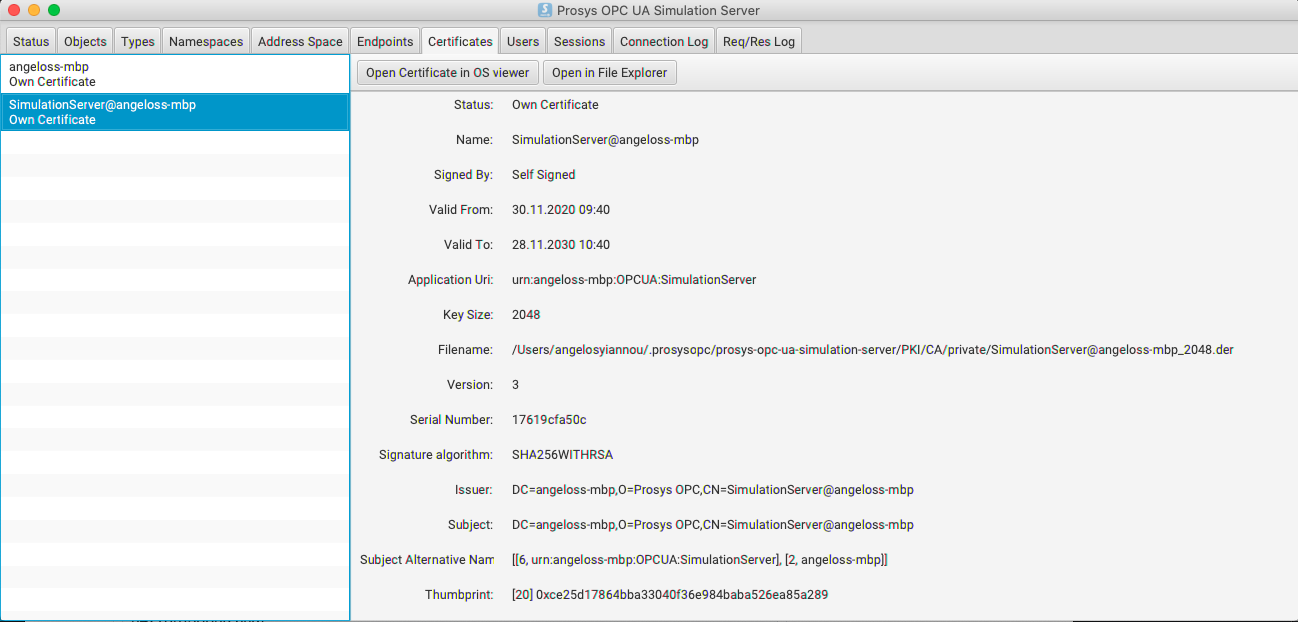Switch to the Status tab
Screen dimensions: 1298x622
pyautogui.click(x=30, y=41)
